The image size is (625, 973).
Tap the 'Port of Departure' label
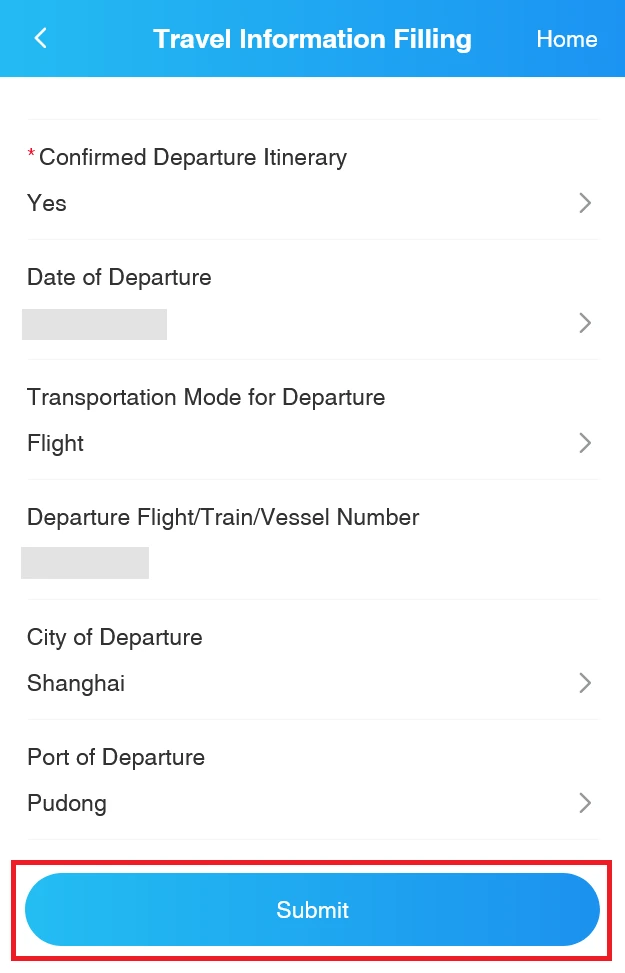(116, 757)
